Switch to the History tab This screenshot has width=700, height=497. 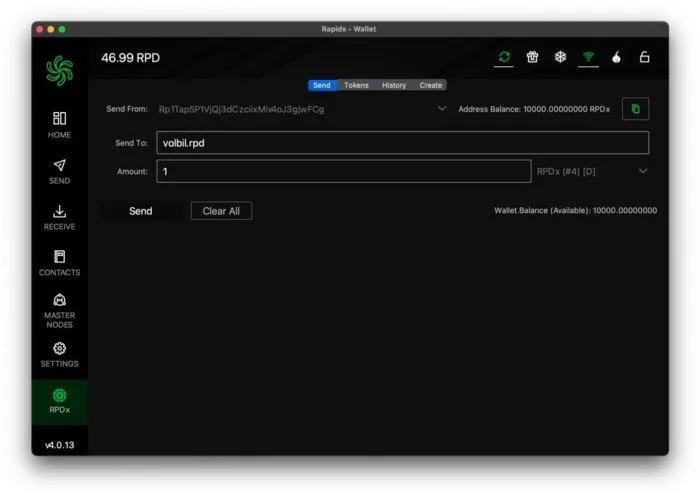[394, 85]
